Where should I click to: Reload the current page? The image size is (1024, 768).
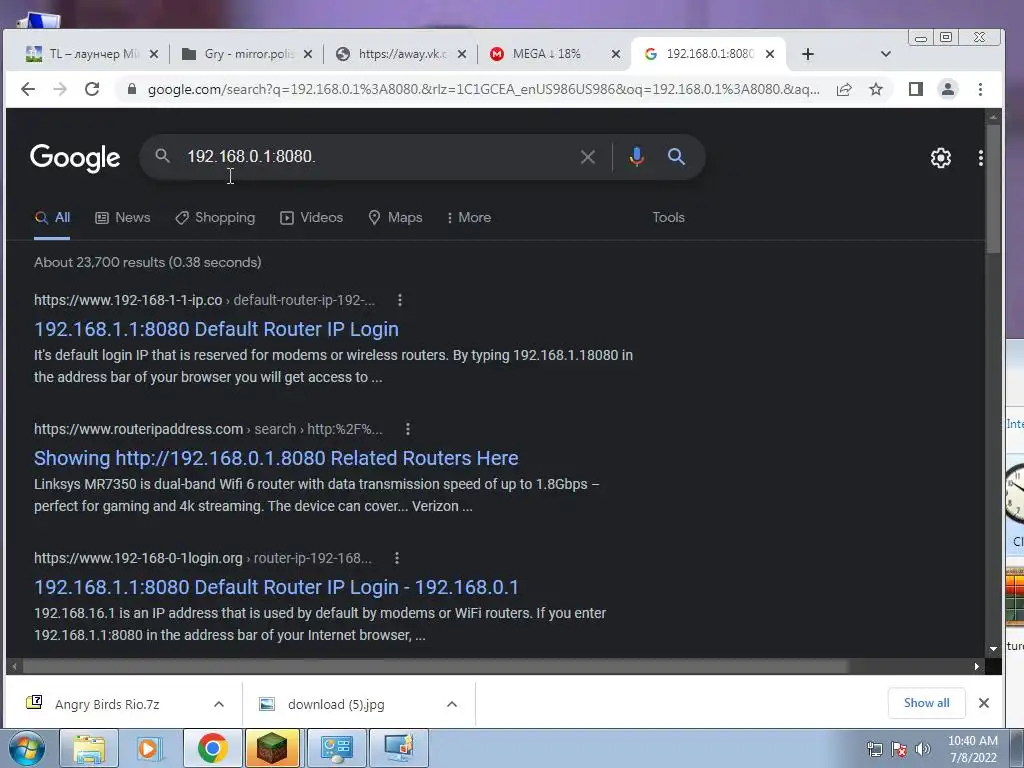pyautogui.click(x=92, y=89)
